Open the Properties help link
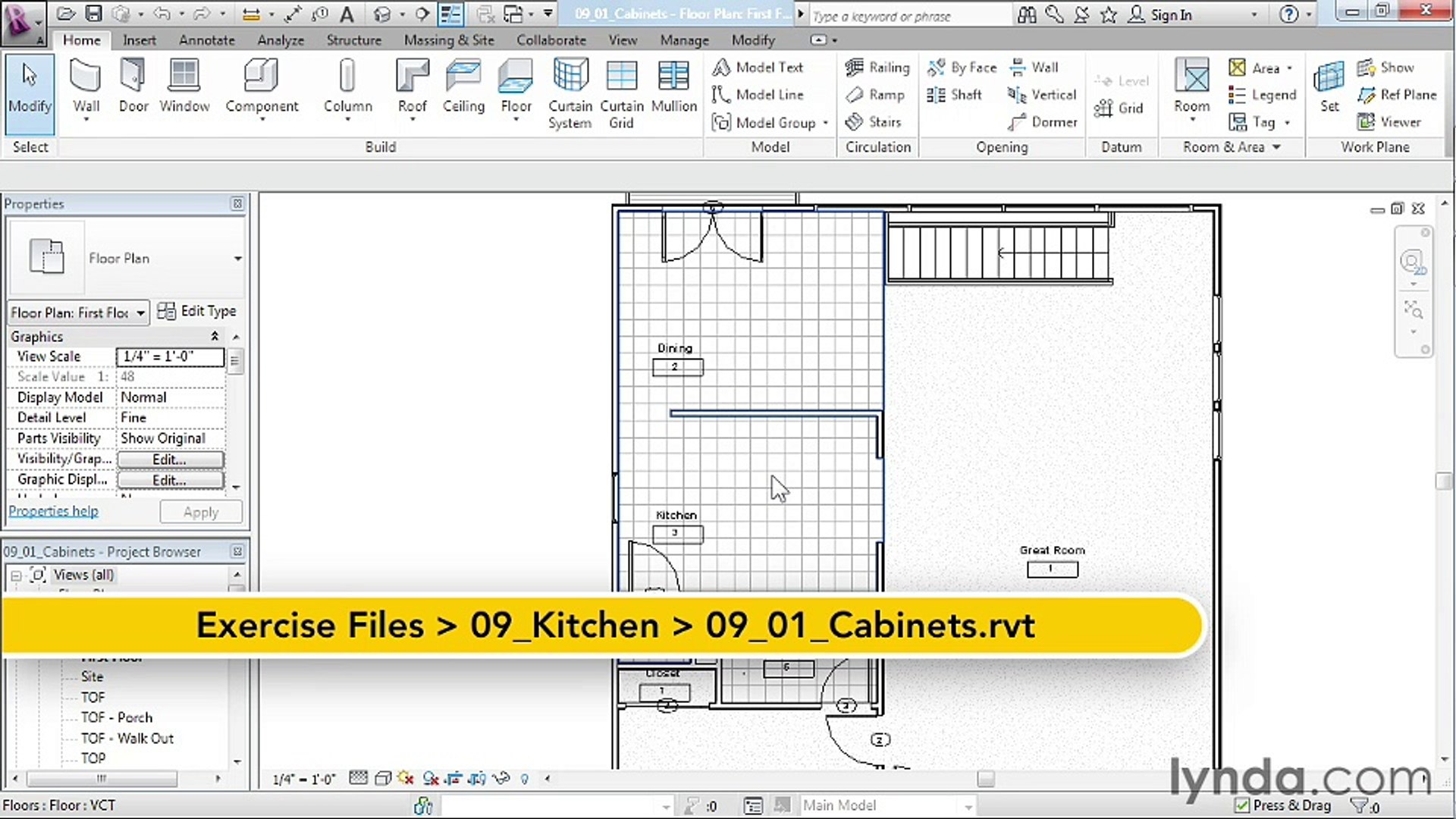This screenshot has height=819, width=1456. [x=53, y=511]
